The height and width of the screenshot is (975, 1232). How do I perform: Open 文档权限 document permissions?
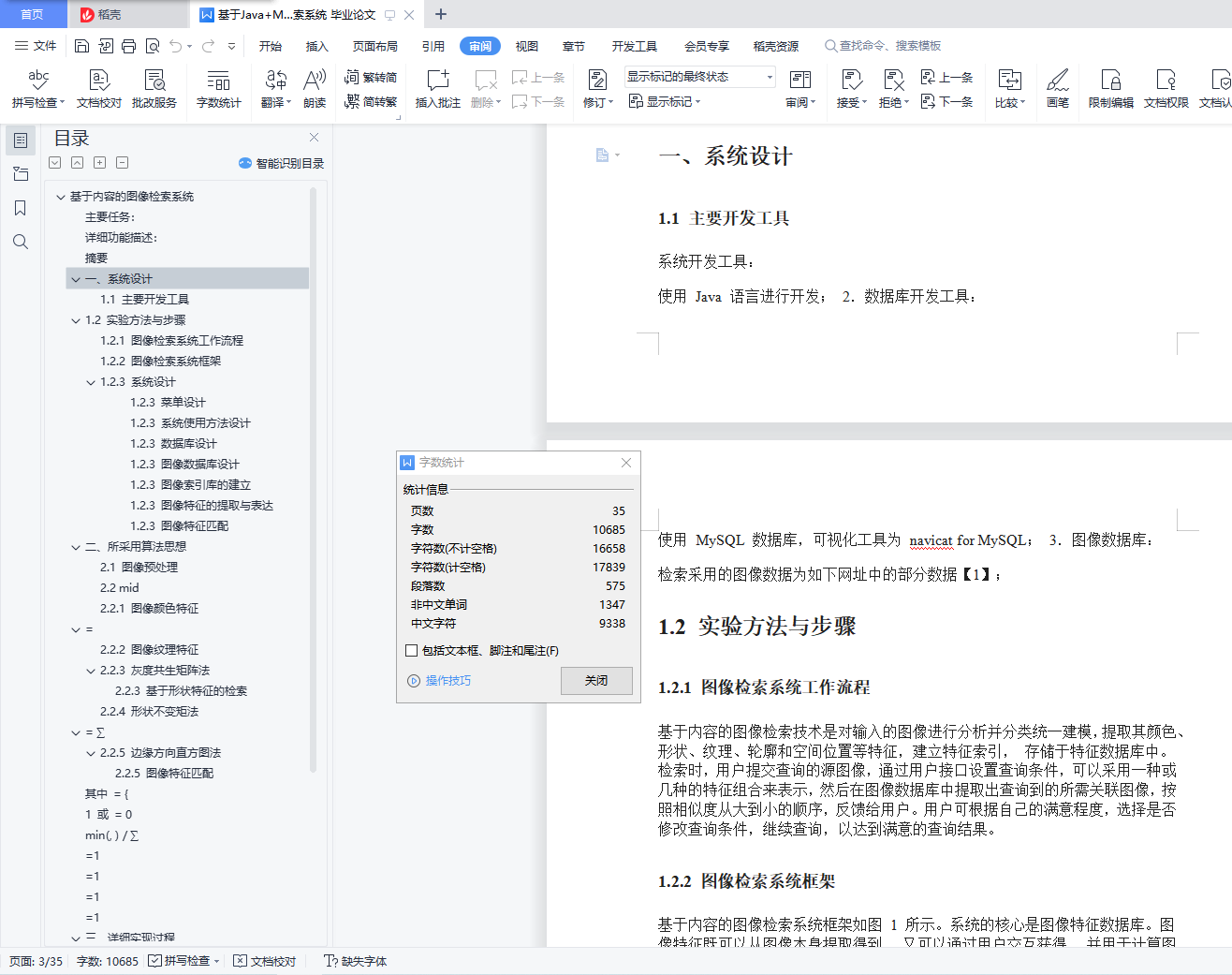[x=1166, y=89]
